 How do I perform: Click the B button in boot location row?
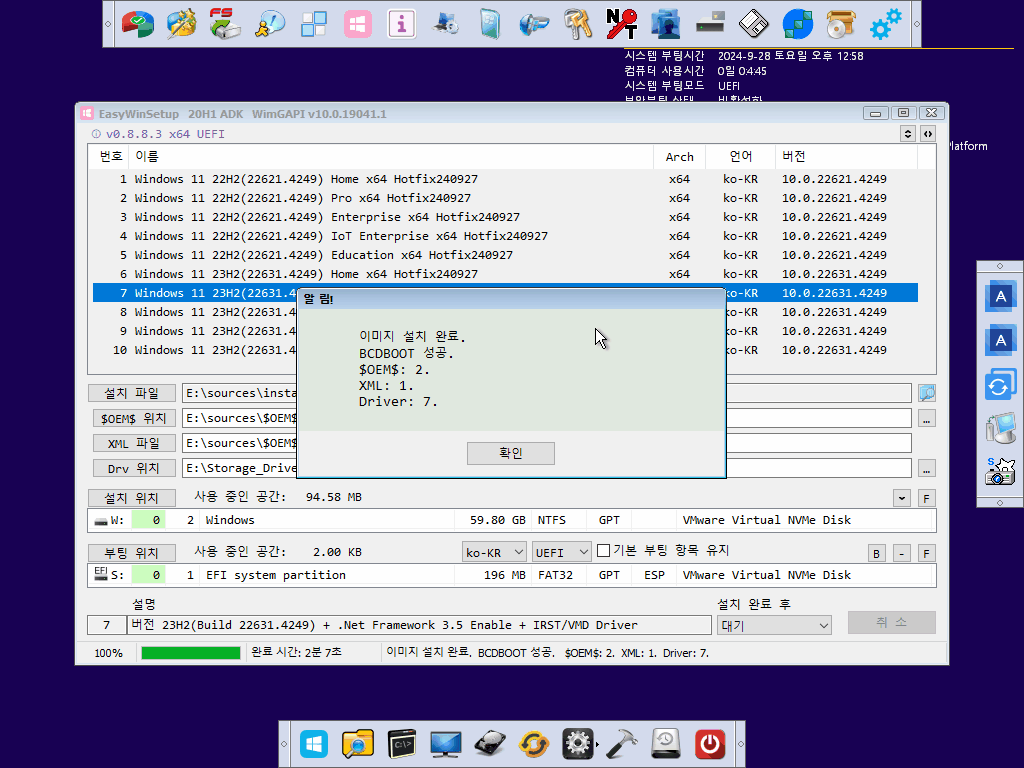[876, 554]
